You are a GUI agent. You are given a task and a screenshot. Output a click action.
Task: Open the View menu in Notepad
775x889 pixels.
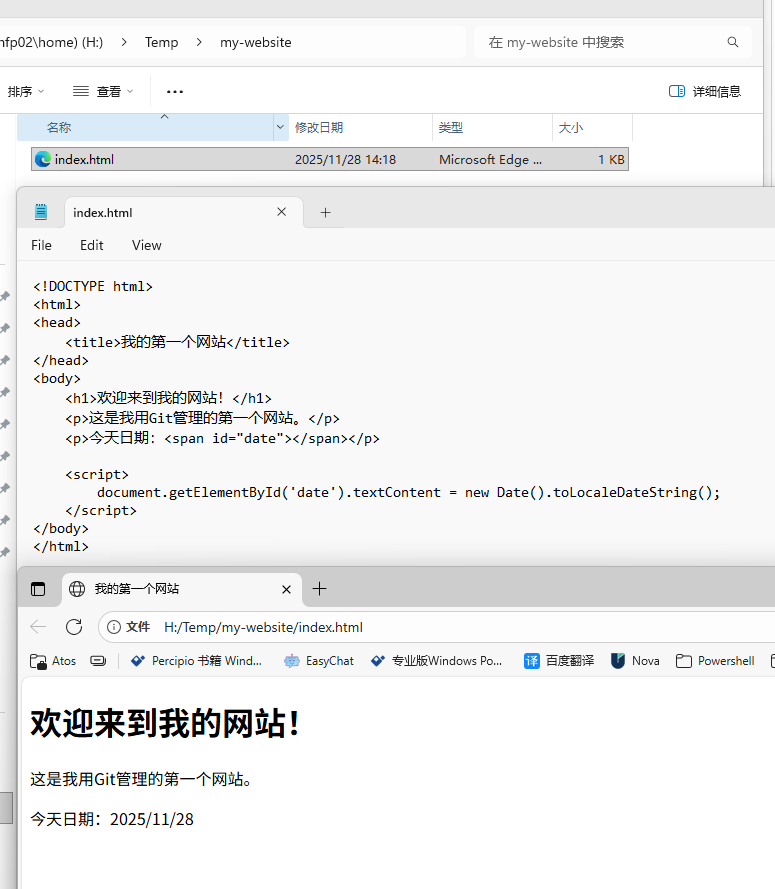(146, 245)
